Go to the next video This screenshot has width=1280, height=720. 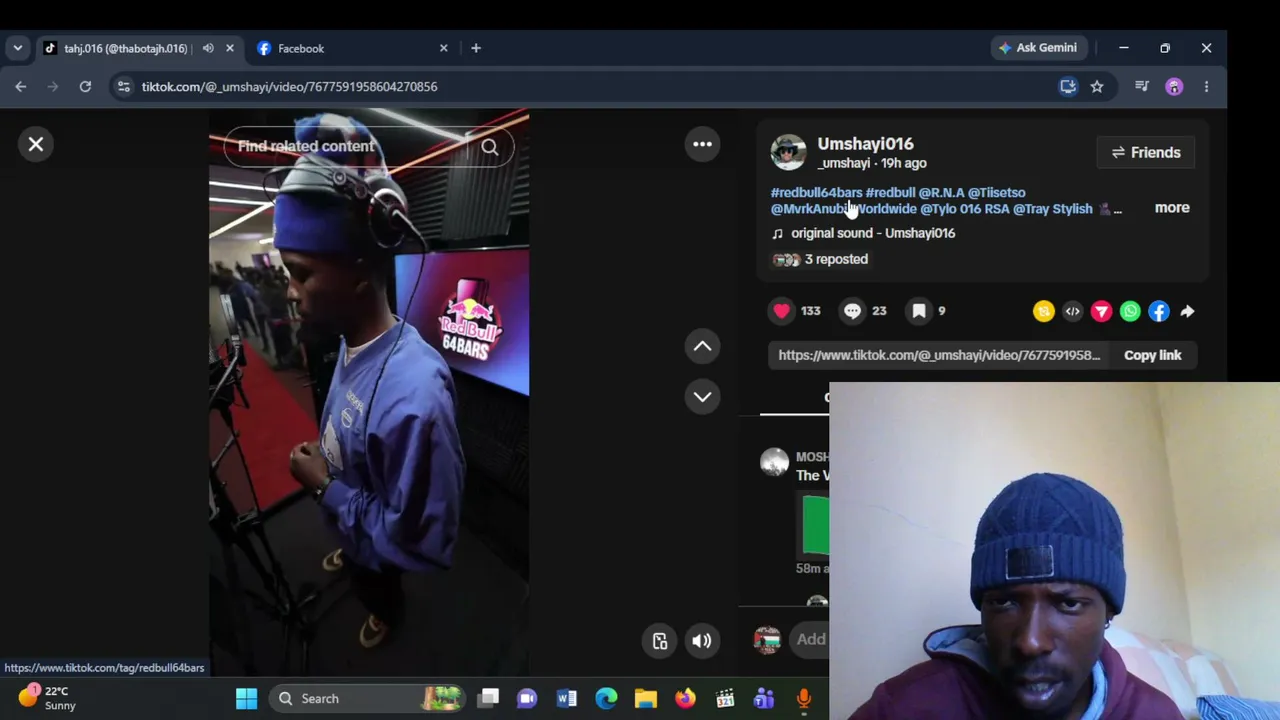coord(702,396)
